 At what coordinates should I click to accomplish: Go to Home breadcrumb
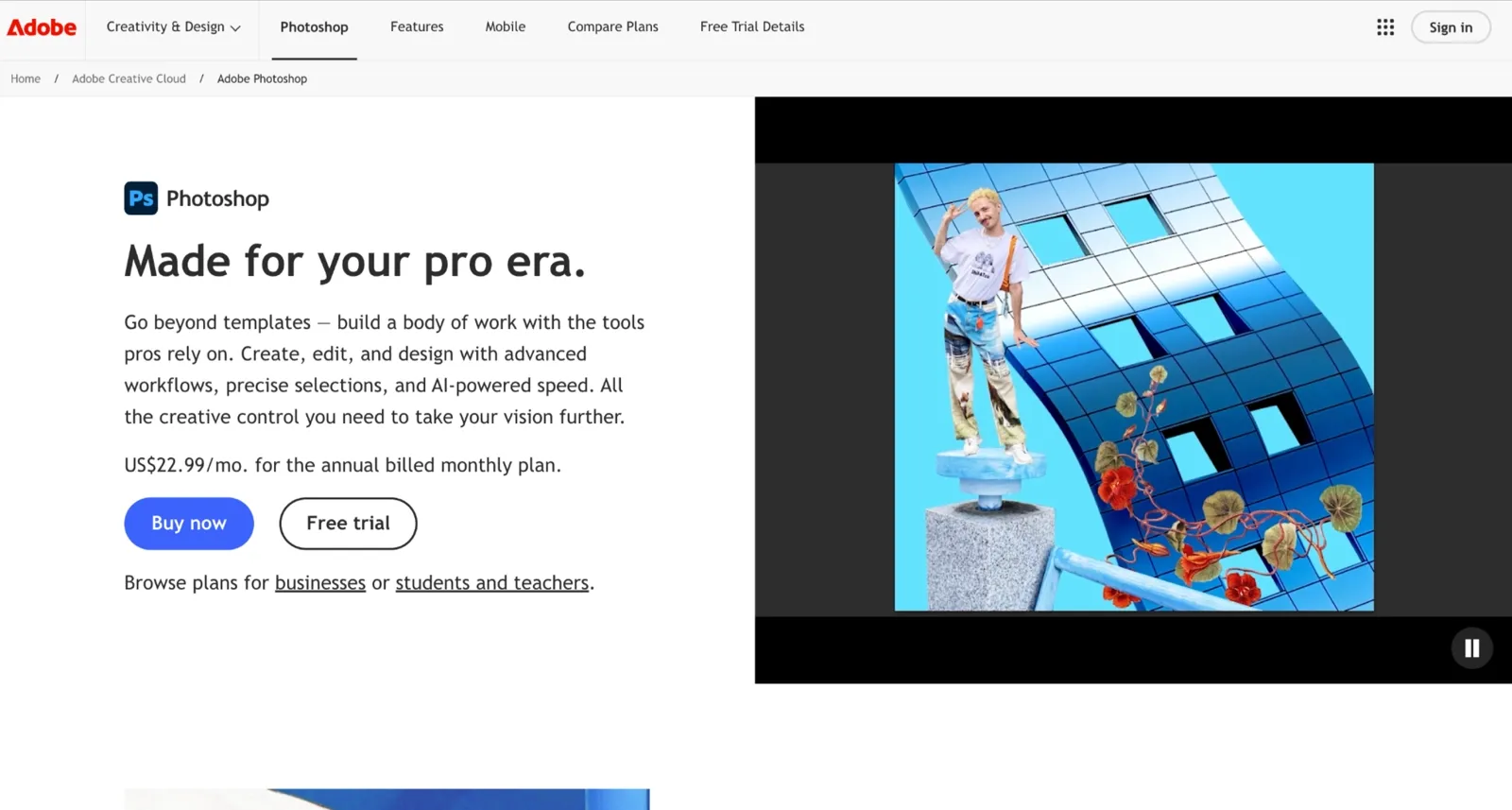pyautogui.click(x=26, y=79)
